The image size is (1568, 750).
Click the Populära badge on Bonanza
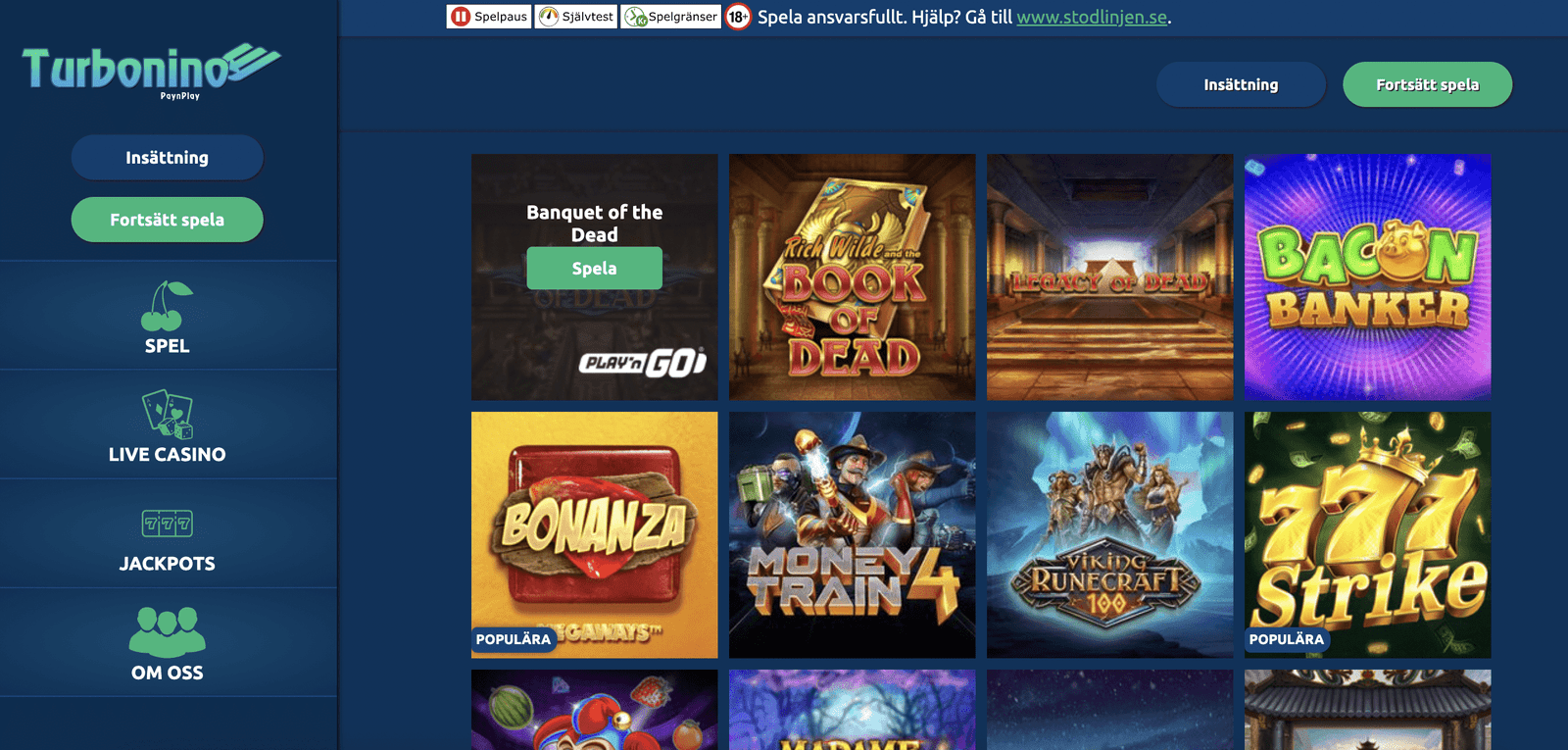[x=514, y=639]
